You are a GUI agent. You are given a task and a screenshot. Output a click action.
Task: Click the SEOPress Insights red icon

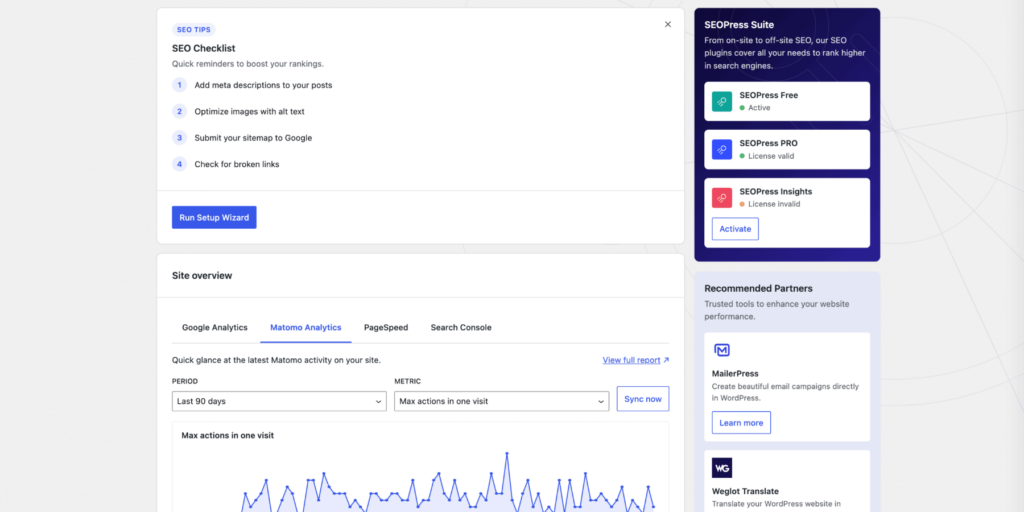722,198
